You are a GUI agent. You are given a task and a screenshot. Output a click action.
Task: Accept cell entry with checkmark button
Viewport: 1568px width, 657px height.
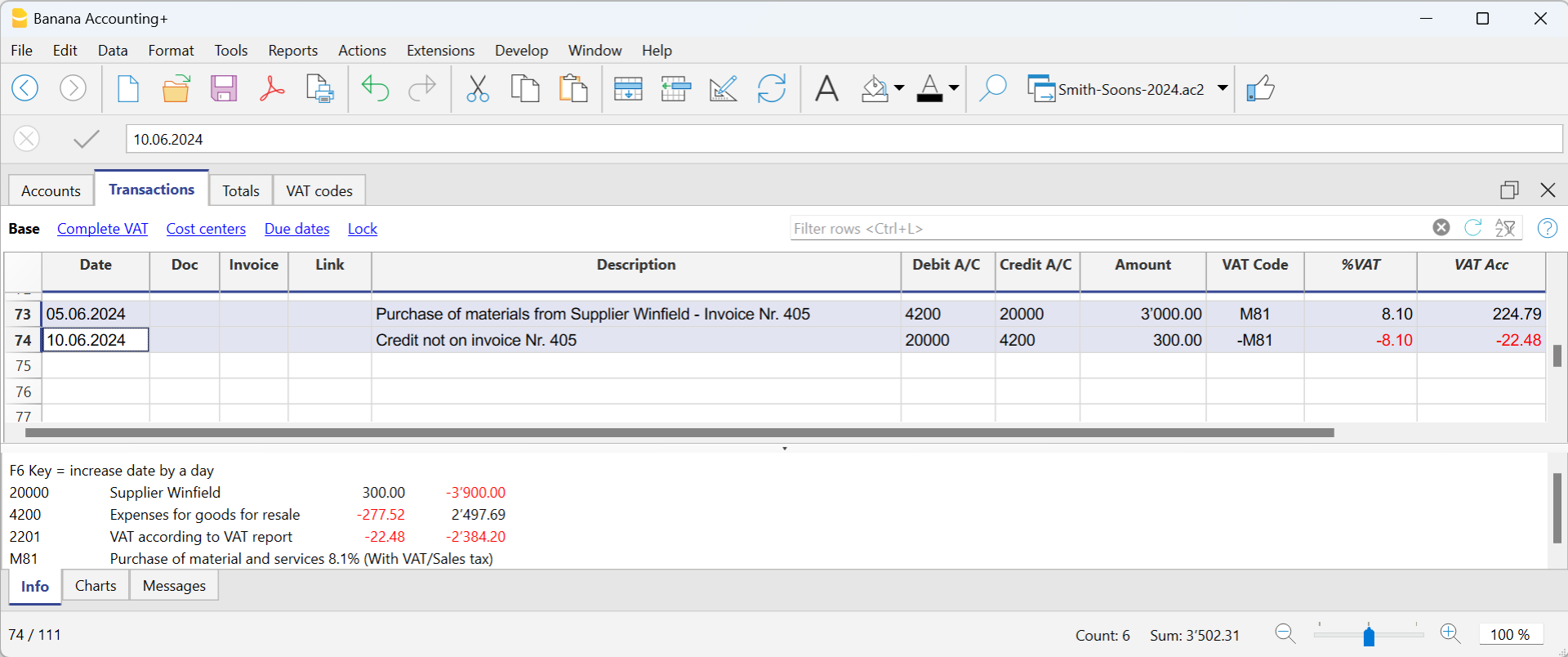(86, 139)
